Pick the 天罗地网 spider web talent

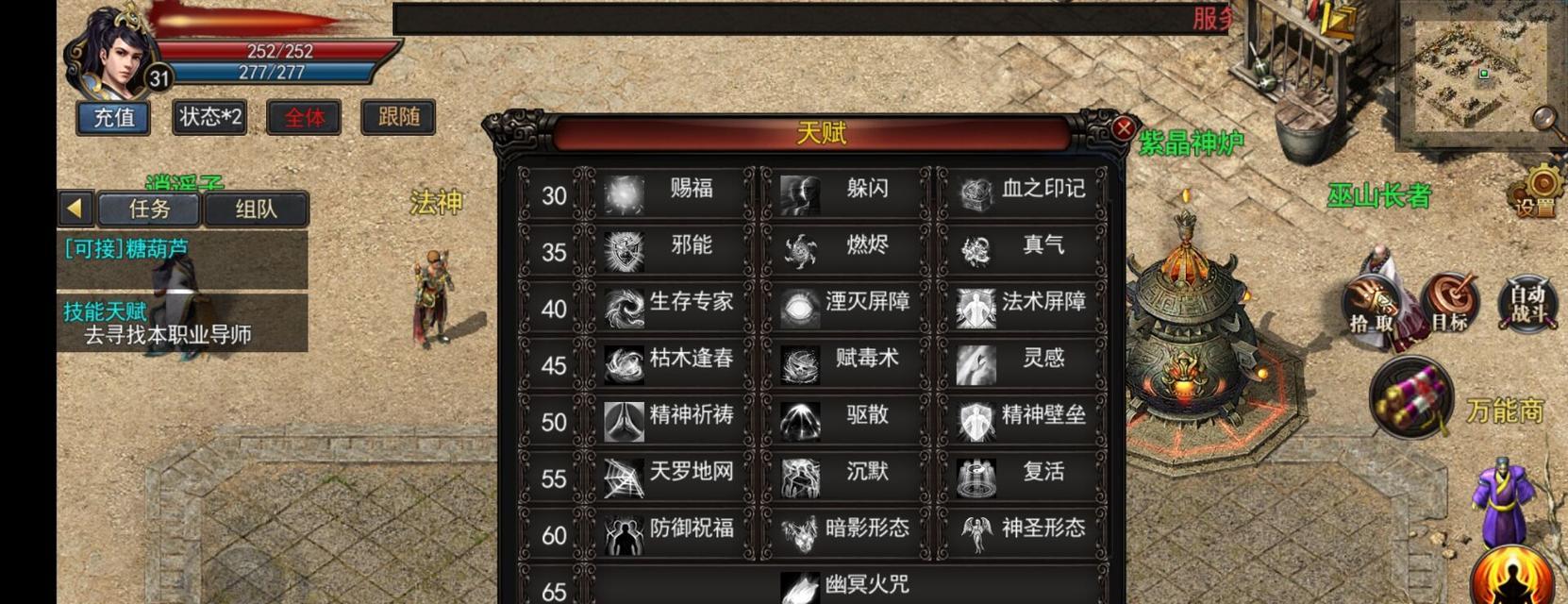[x=670, y=477]
